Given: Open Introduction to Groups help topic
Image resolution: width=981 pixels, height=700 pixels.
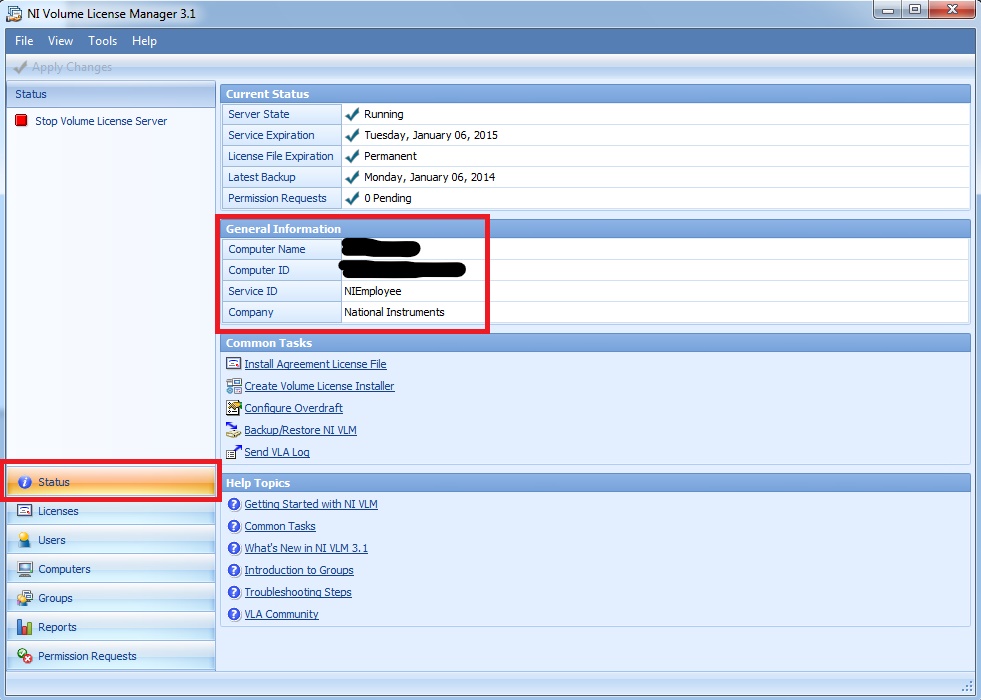Looking at the screenshot, I should (x=299, y=570).
